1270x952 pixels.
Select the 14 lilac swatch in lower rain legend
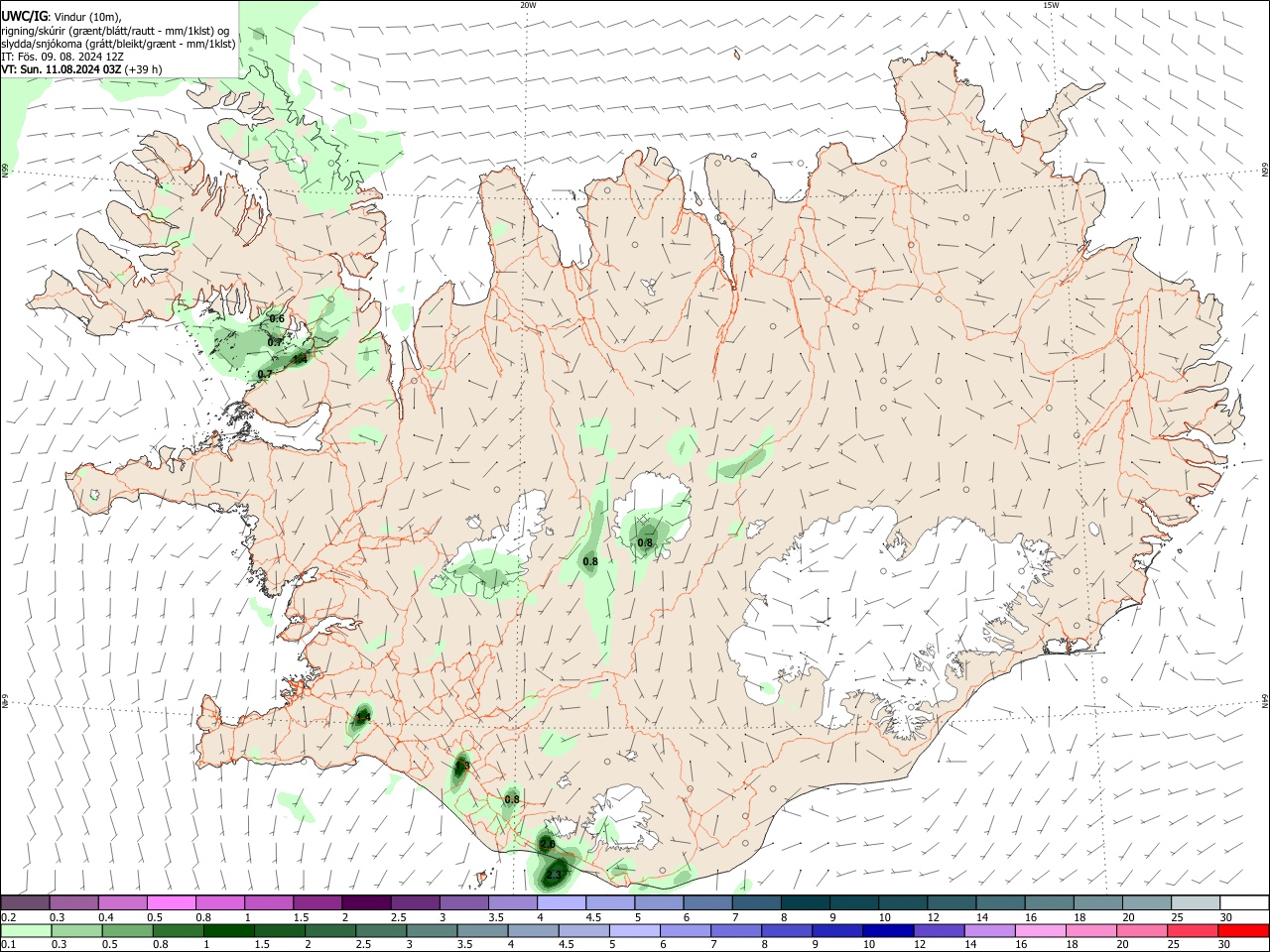coord(989,931)
